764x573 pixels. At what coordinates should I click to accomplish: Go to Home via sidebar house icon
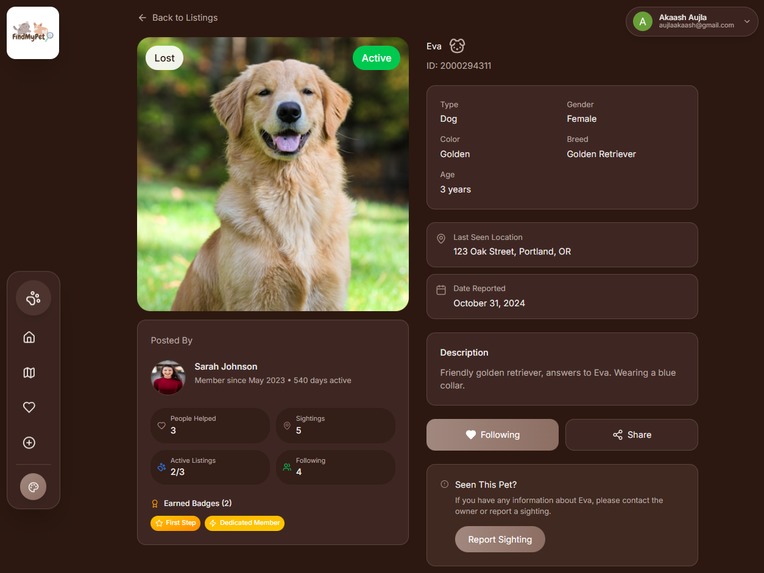tap(29, 337)
